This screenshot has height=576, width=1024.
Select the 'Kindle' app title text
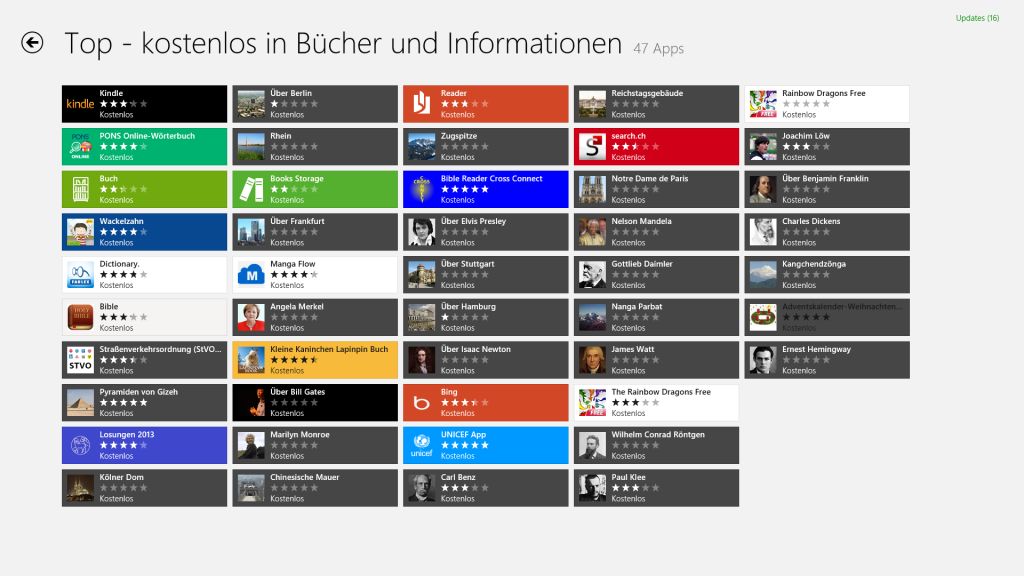click(x=111, y=93)
